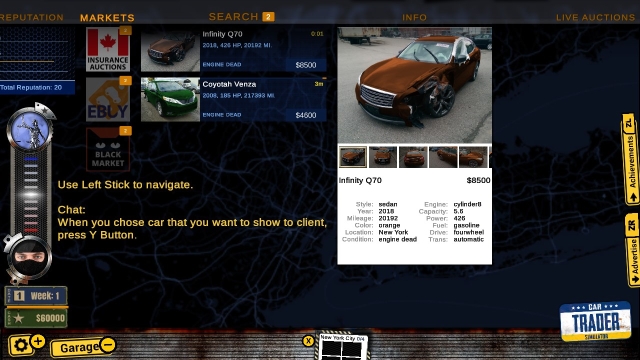Select the second Infinity Q70 photo thumbnail
The height and width of the screenshot is (360, 640).
pyautogui.click(x=382, y=157)
